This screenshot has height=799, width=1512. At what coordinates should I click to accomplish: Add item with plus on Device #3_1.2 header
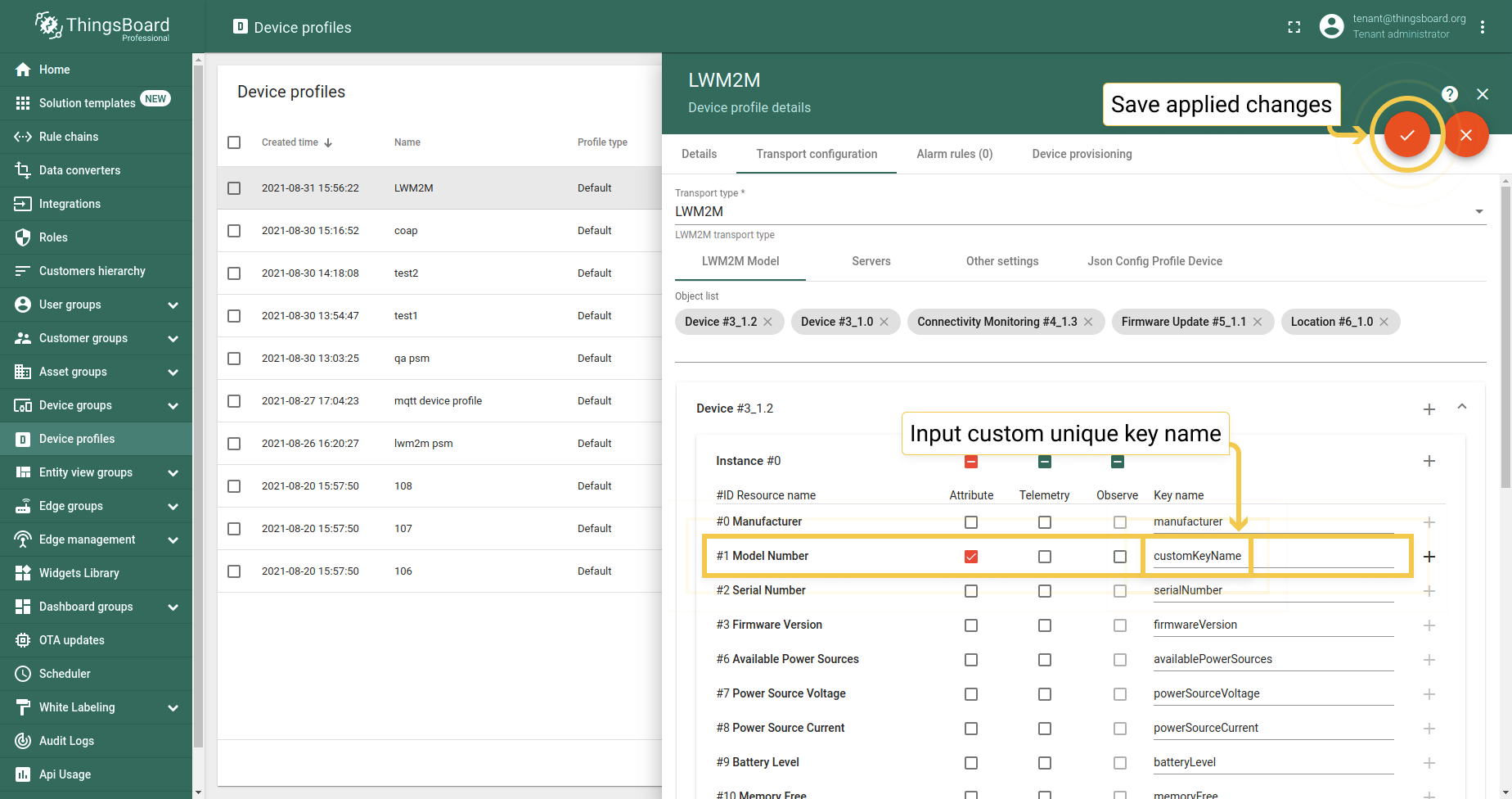coord(1429,409)
